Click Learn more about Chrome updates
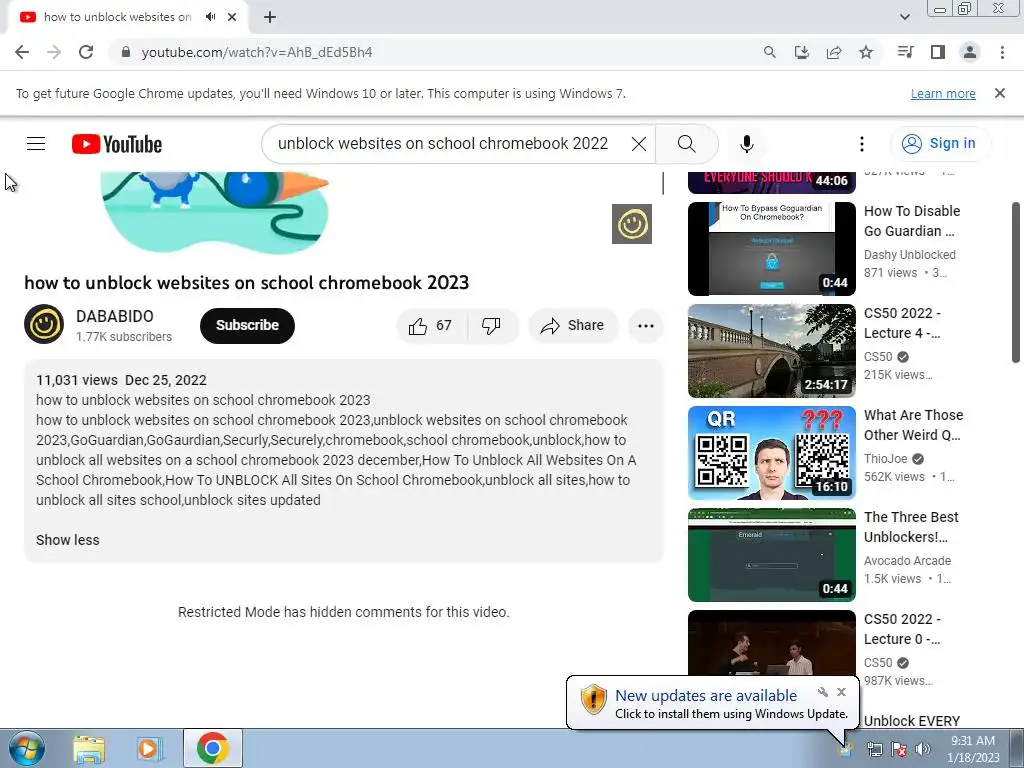 [x=943, y=93]
